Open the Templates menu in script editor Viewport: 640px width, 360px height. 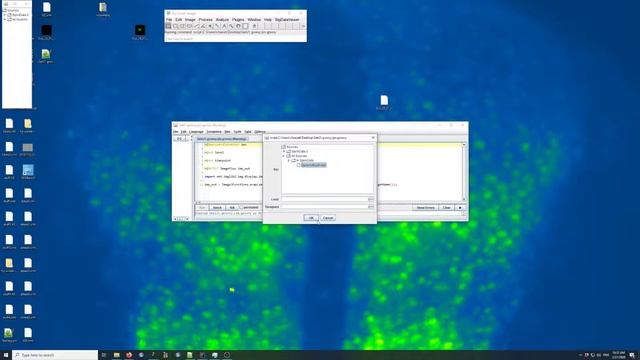pyautogui.click(x=214, y=132)
